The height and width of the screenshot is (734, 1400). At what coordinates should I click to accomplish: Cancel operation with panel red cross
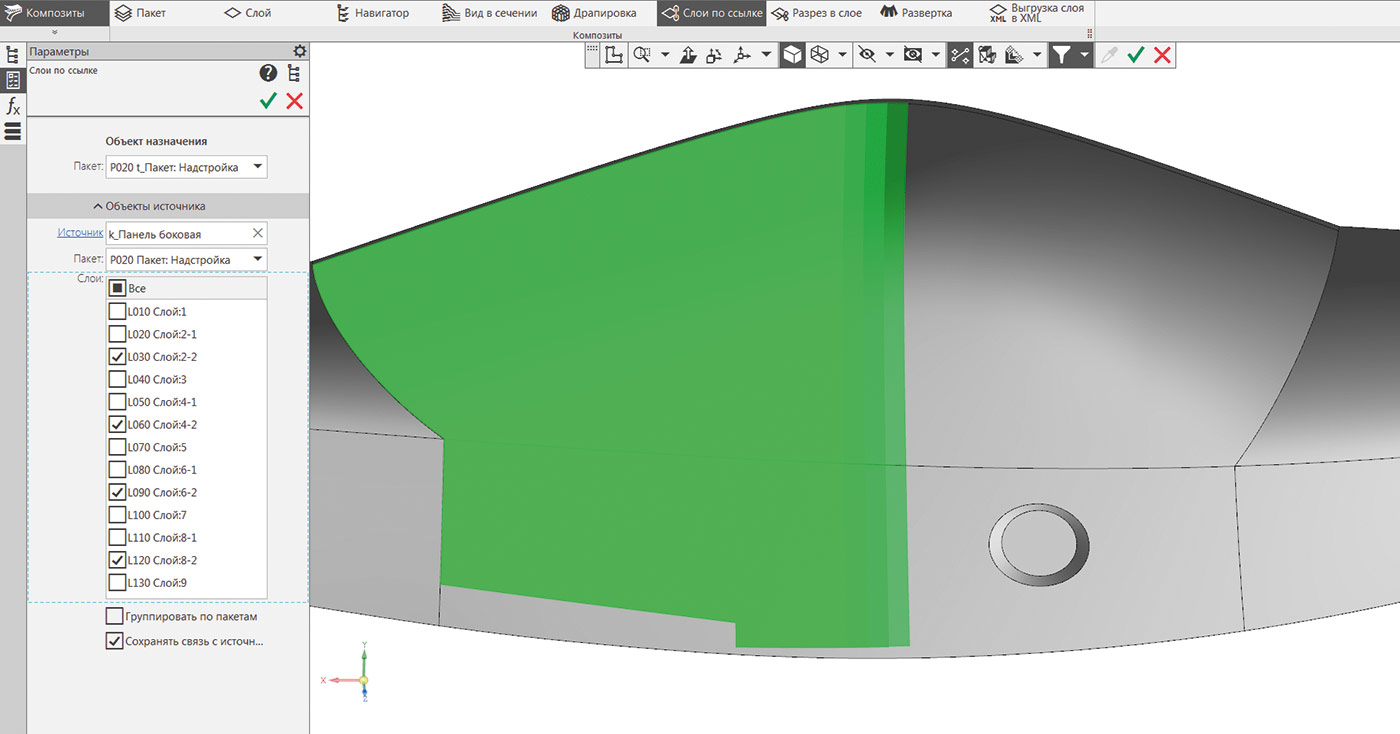pos(294,100)
